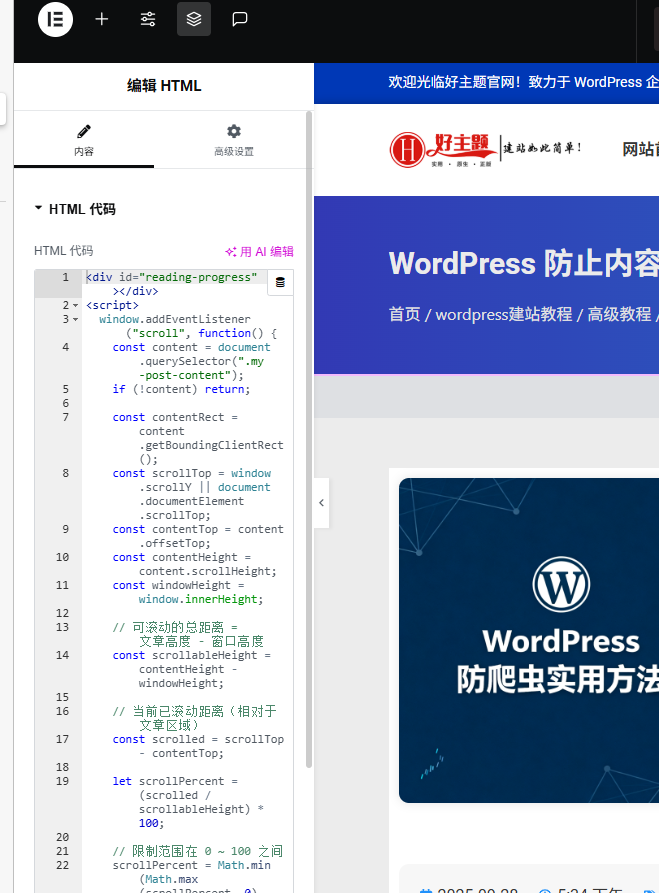Click the WordPress 防爬虫 featured image
This screenshot has width=659, height=893.
click(x=529, y=640)
